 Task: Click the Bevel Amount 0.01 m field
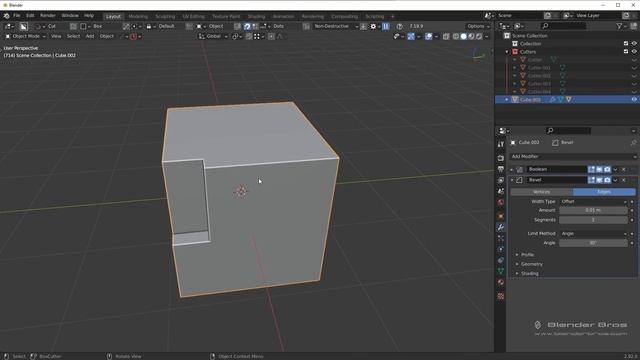(x=593, y=210)
